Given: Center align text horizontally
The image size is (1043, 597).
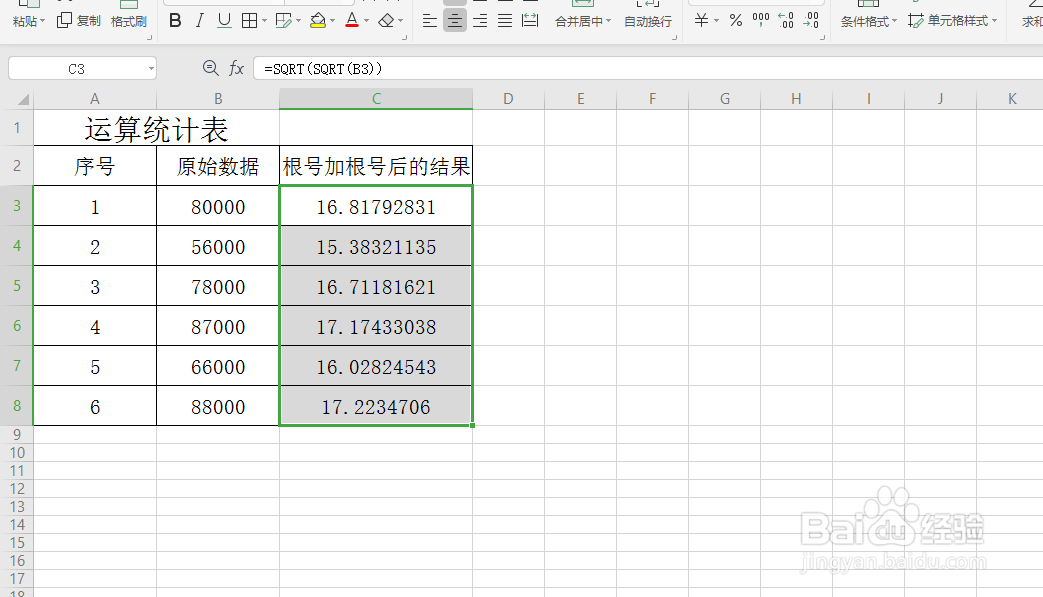Looking at the screenshot, I should [x=455, y=21].
